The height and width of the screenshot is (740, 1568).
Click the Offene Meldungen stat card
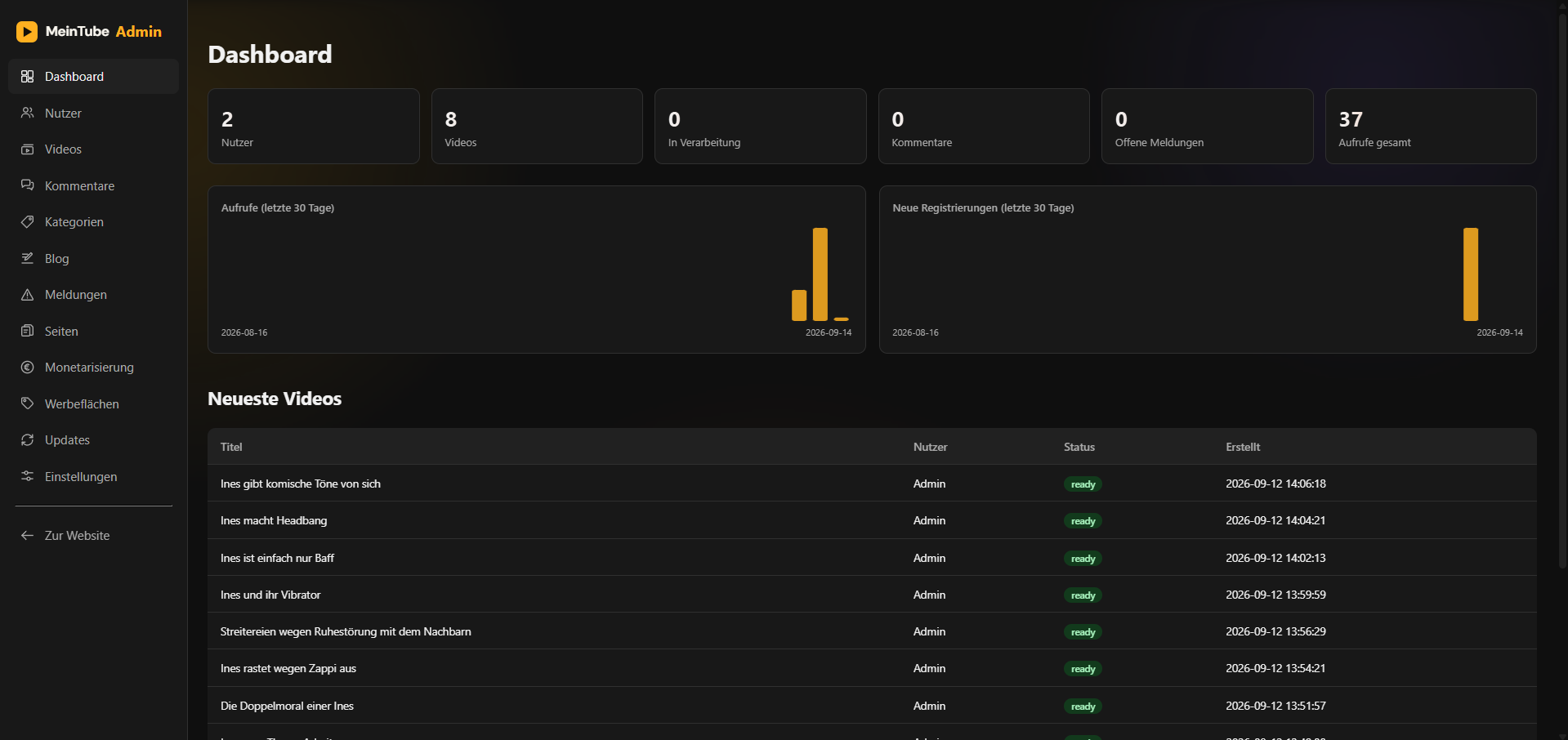point(1207,127)
